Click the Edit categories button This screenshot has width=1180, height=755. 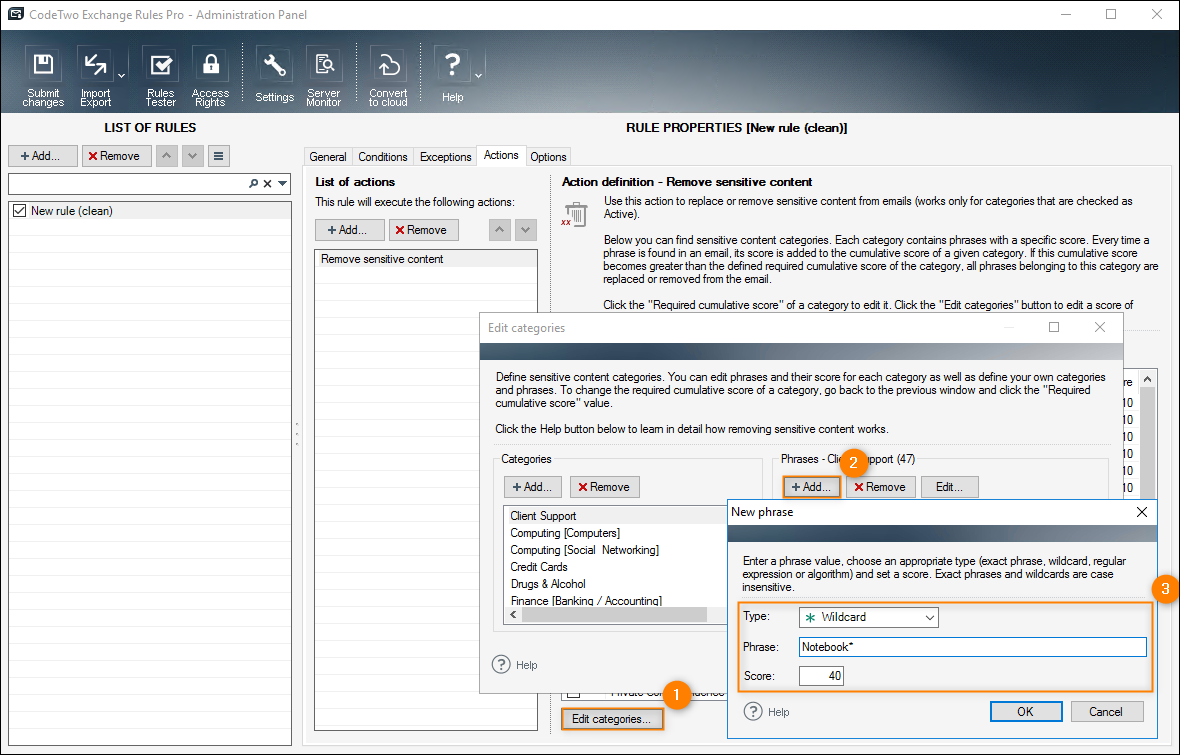click(612, 719)
